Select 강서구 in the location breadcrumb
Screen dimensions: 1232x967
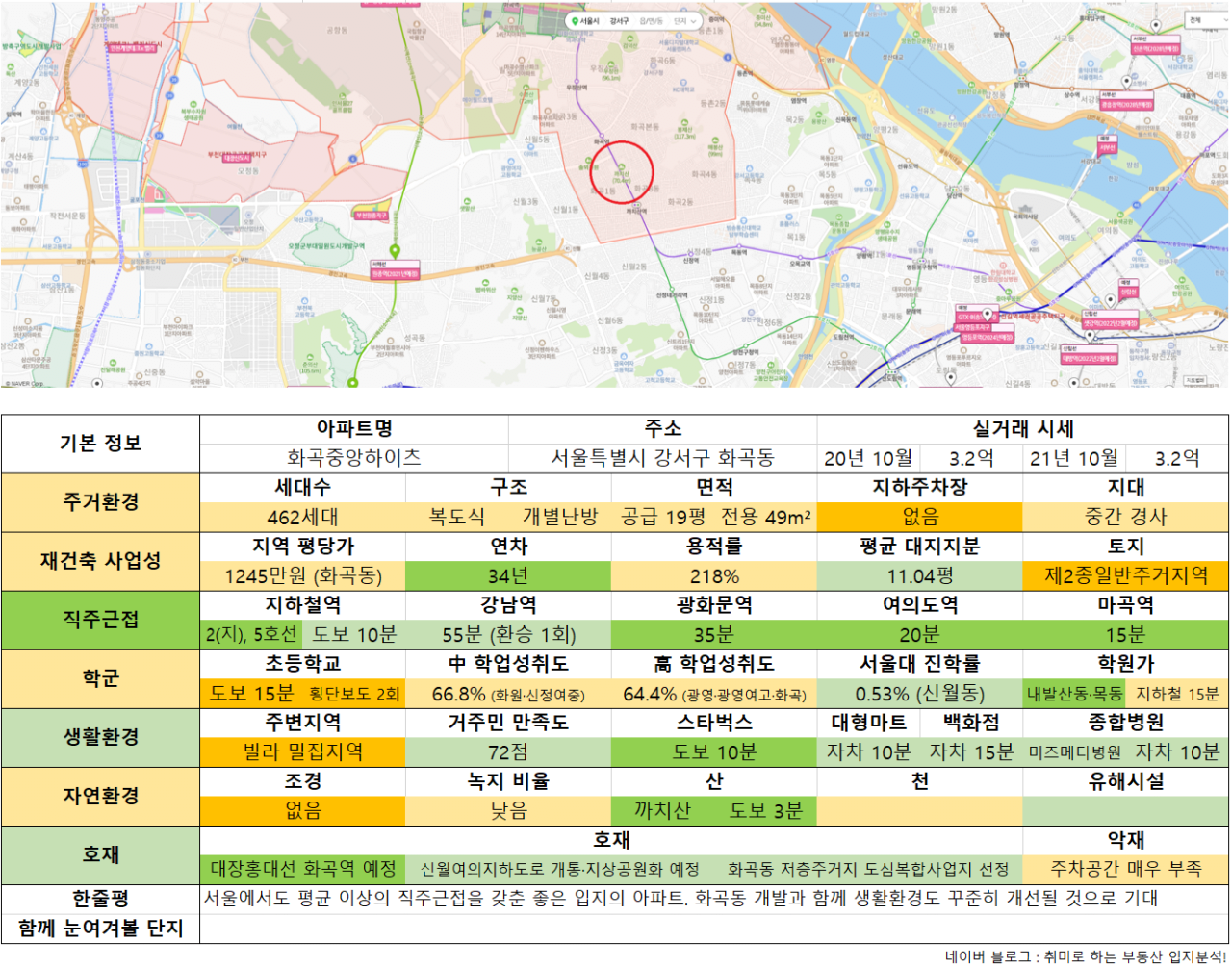click(620, 20)
